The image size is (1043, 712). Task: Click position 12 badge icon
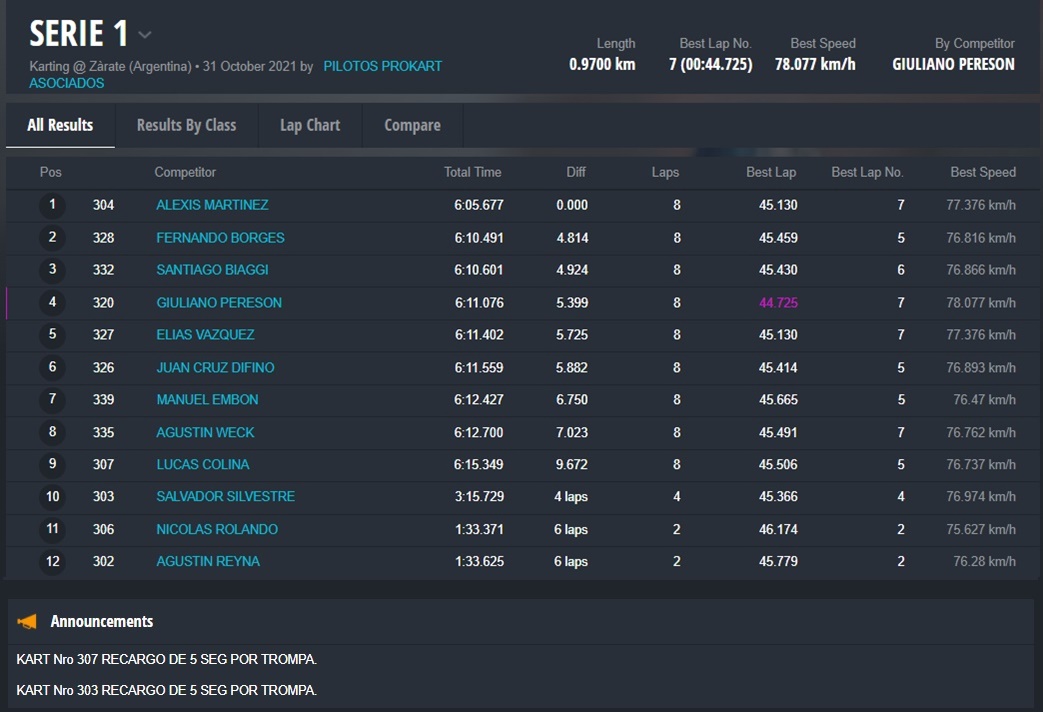(52, 562)
